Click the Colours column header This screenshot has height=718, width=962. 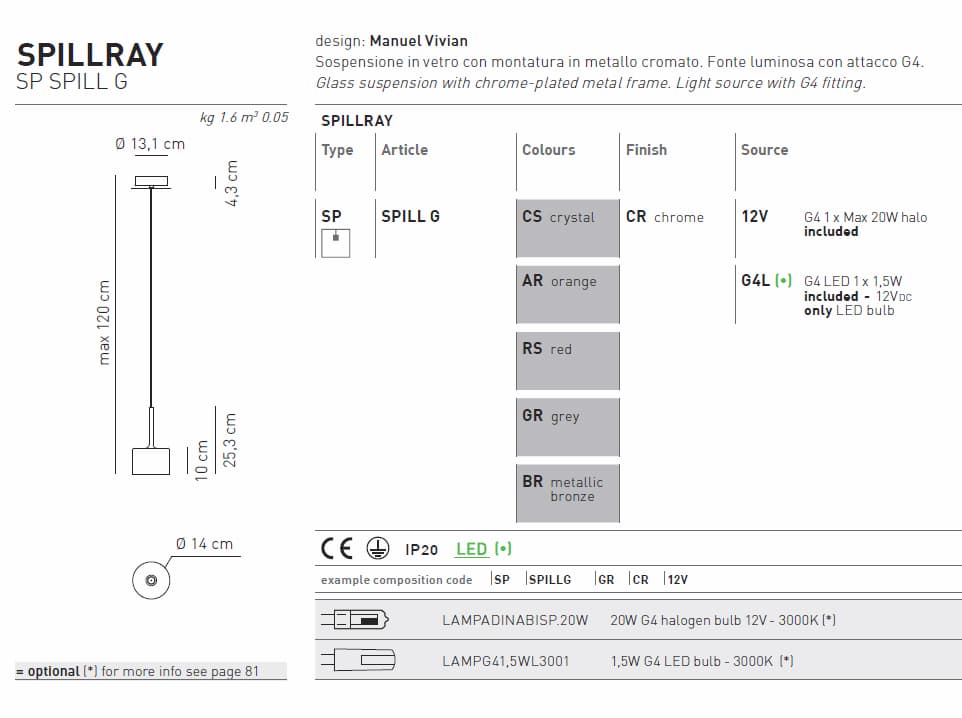[x=548, y=150]
